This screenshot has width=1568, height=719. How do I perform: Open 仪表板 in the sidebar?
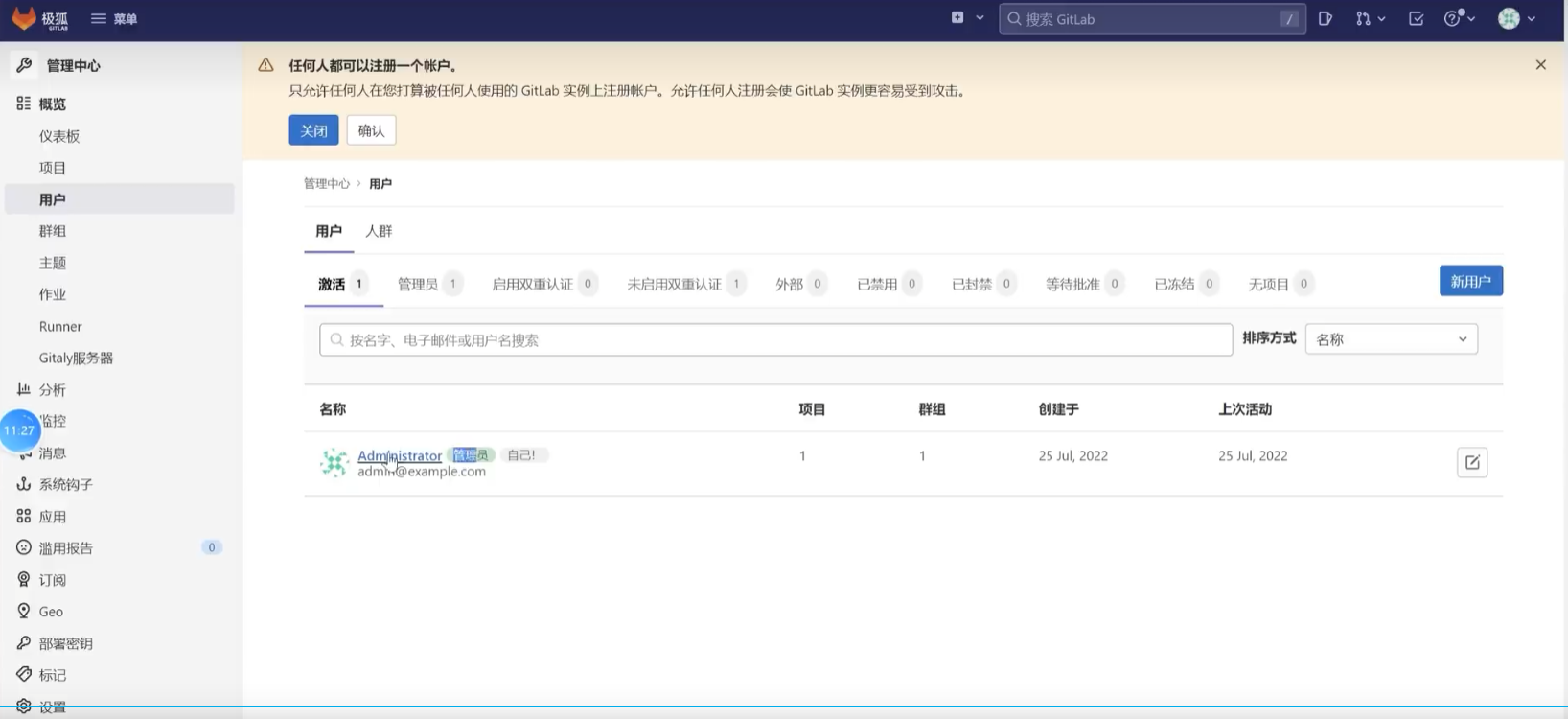(x=59, y=136)
